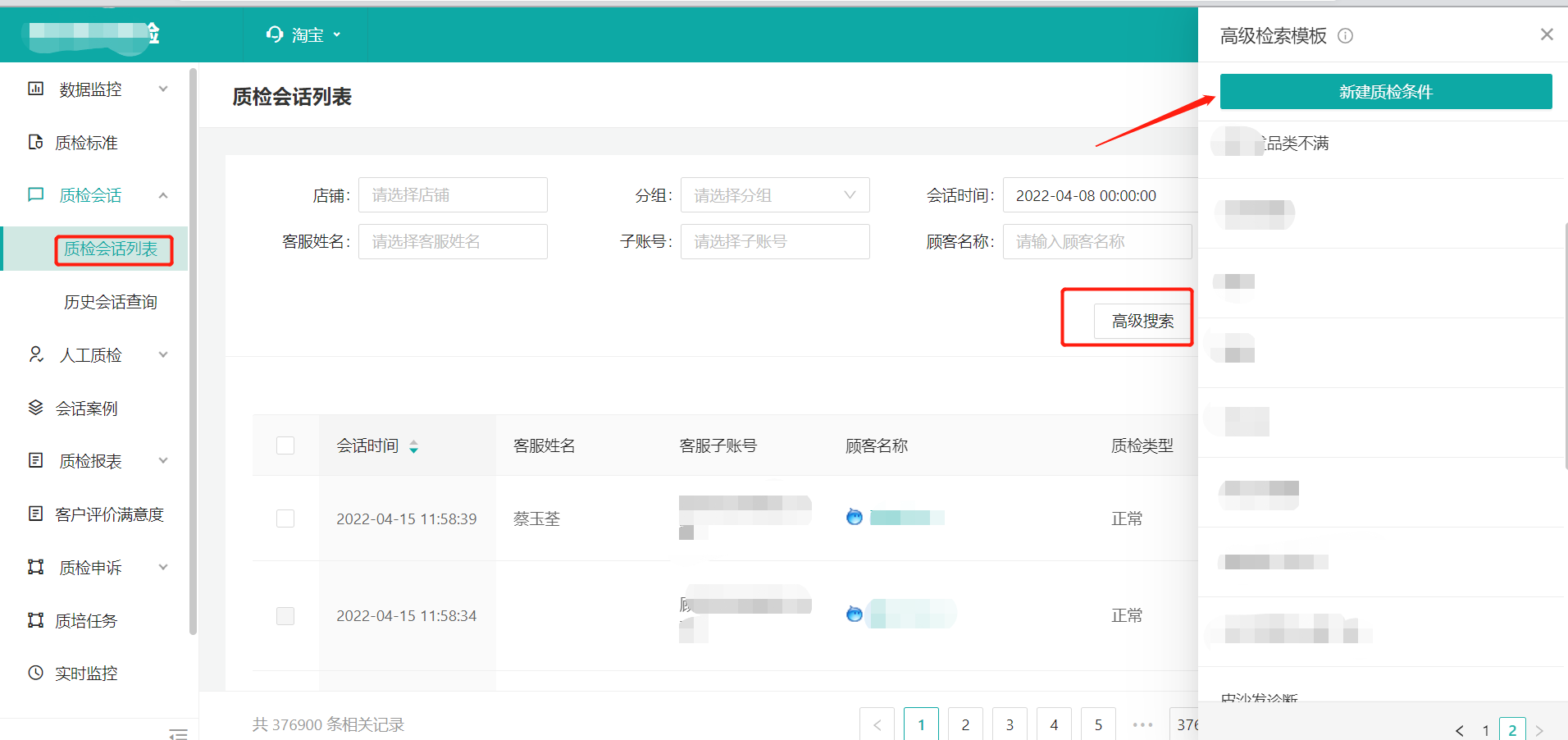Screen dimensions: 1568x740
Task: Open the 店铺 selection field
Action: click(453, 195)
